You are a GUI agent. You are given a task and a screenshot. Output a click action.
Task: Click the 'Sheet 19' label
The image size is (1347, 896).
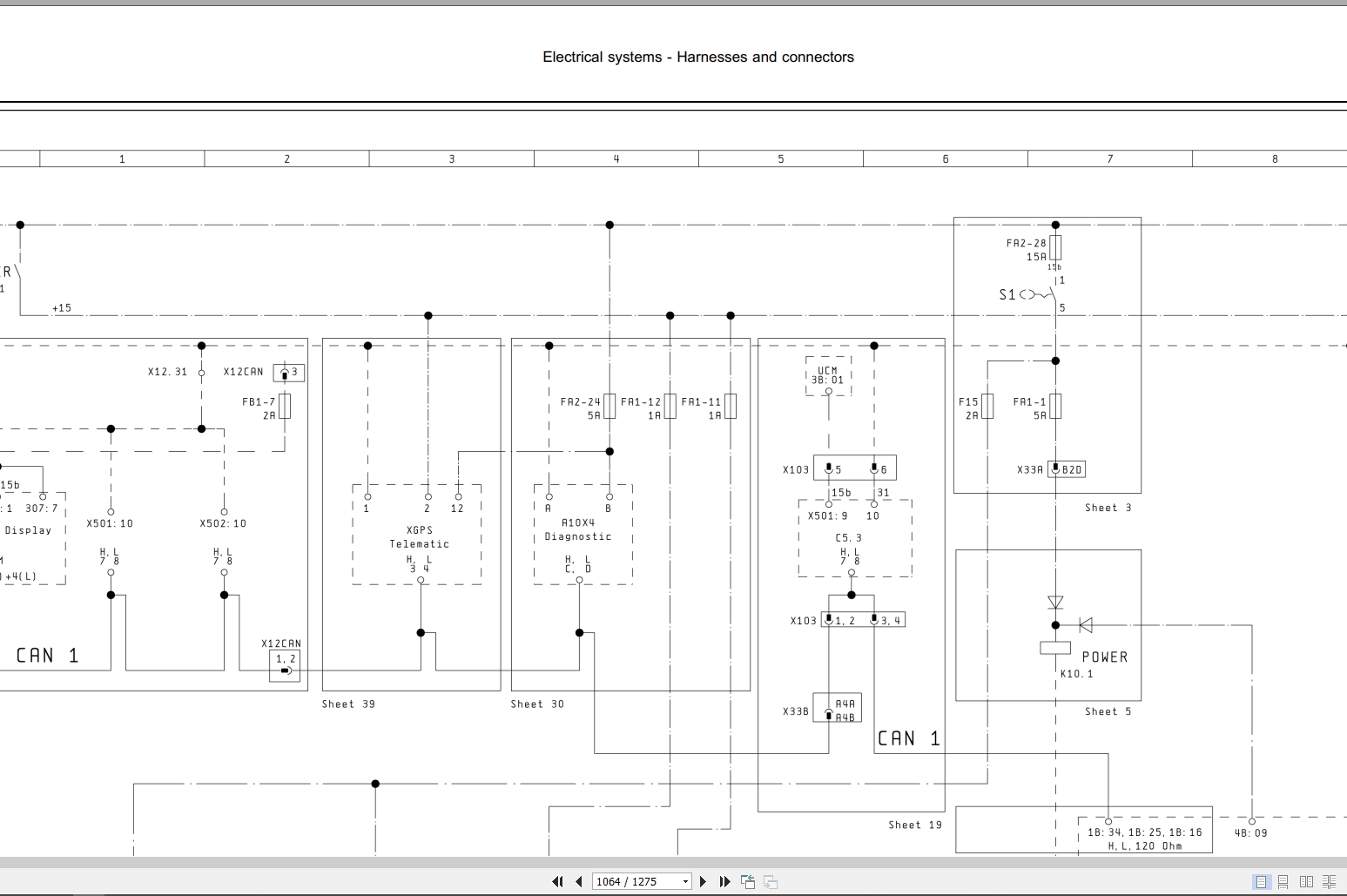915,825
